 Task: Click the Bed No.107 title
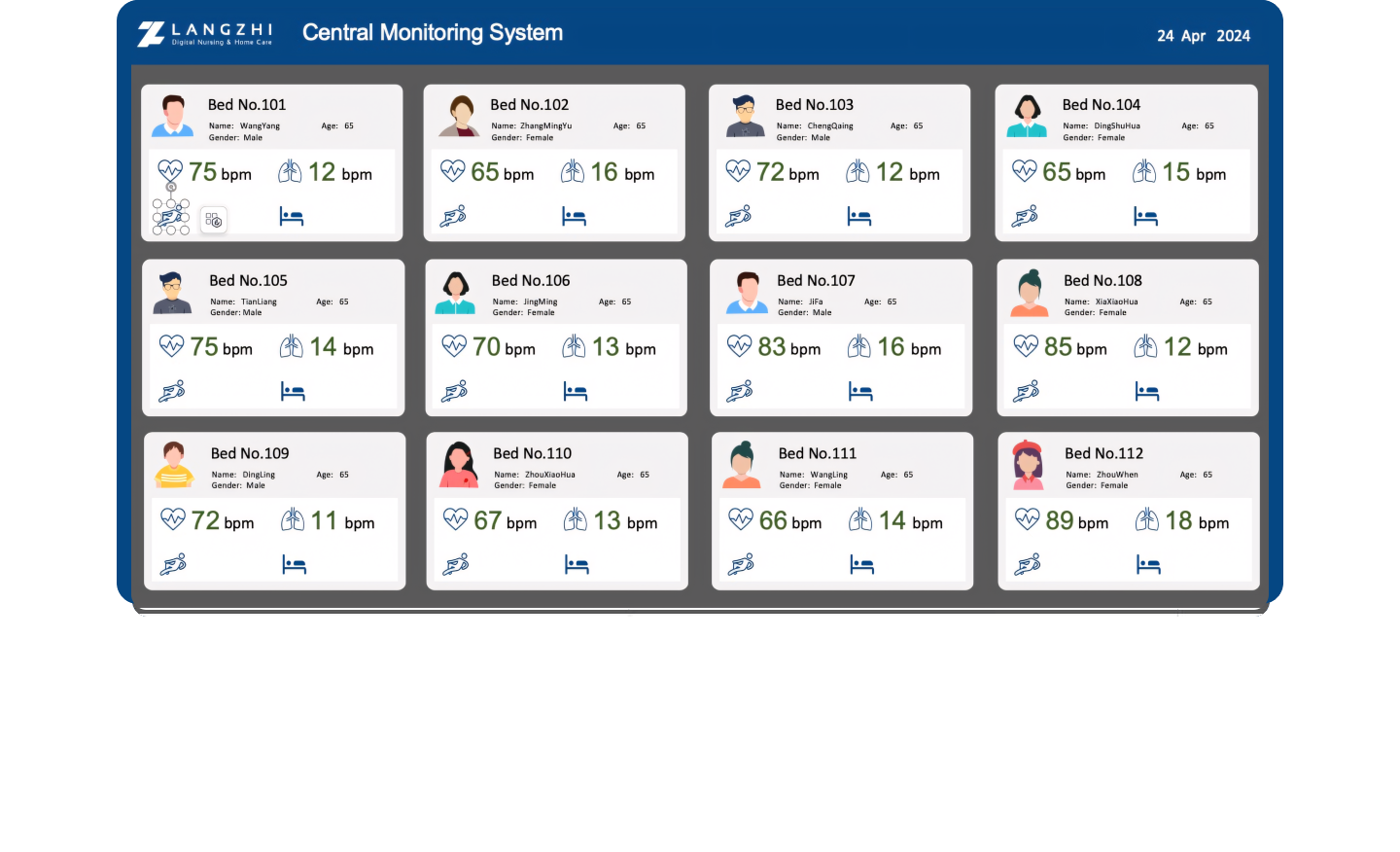816,280
